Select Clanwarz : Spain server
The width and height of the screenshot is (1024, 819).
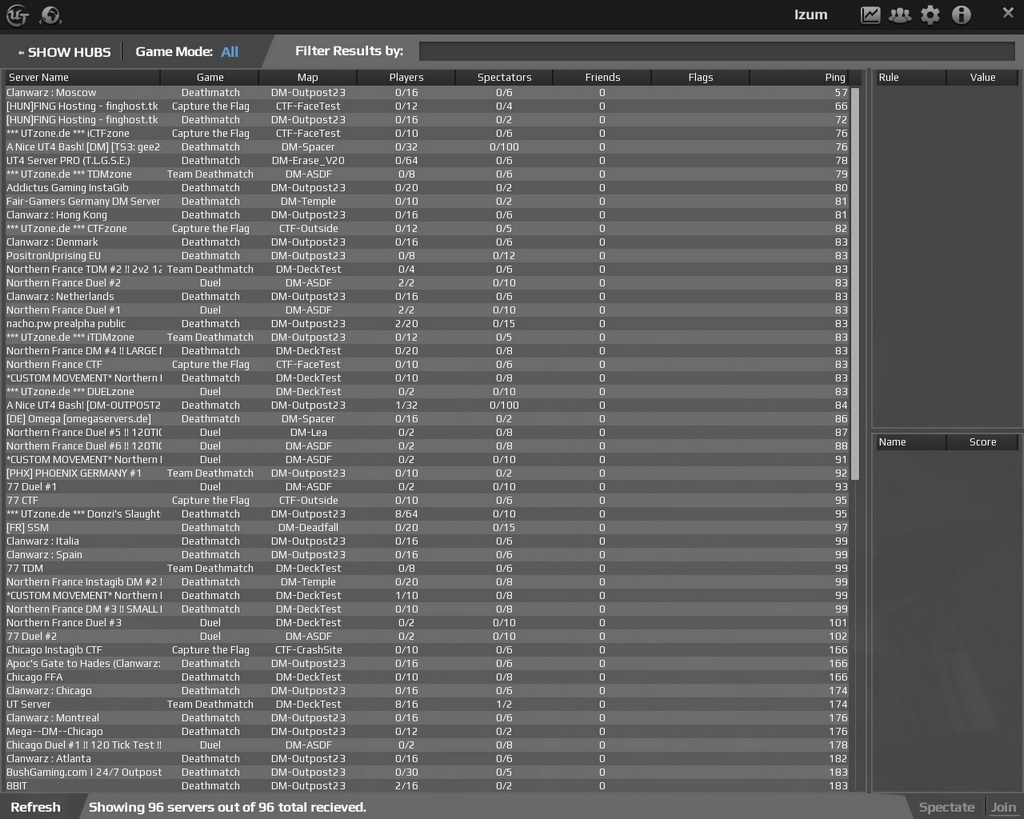click(x=427, y=555)
